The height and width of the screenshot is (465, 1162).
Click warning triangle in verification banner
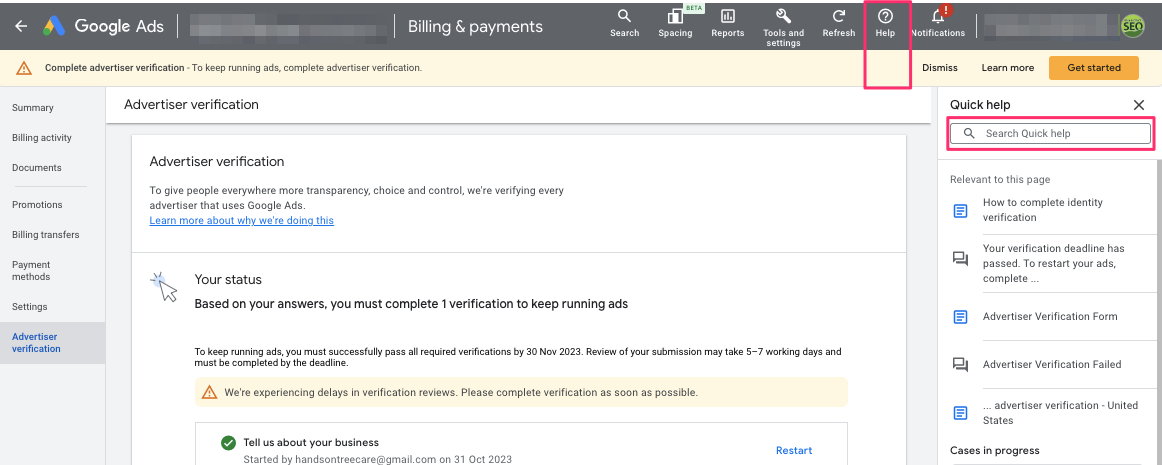click(24, 68)
